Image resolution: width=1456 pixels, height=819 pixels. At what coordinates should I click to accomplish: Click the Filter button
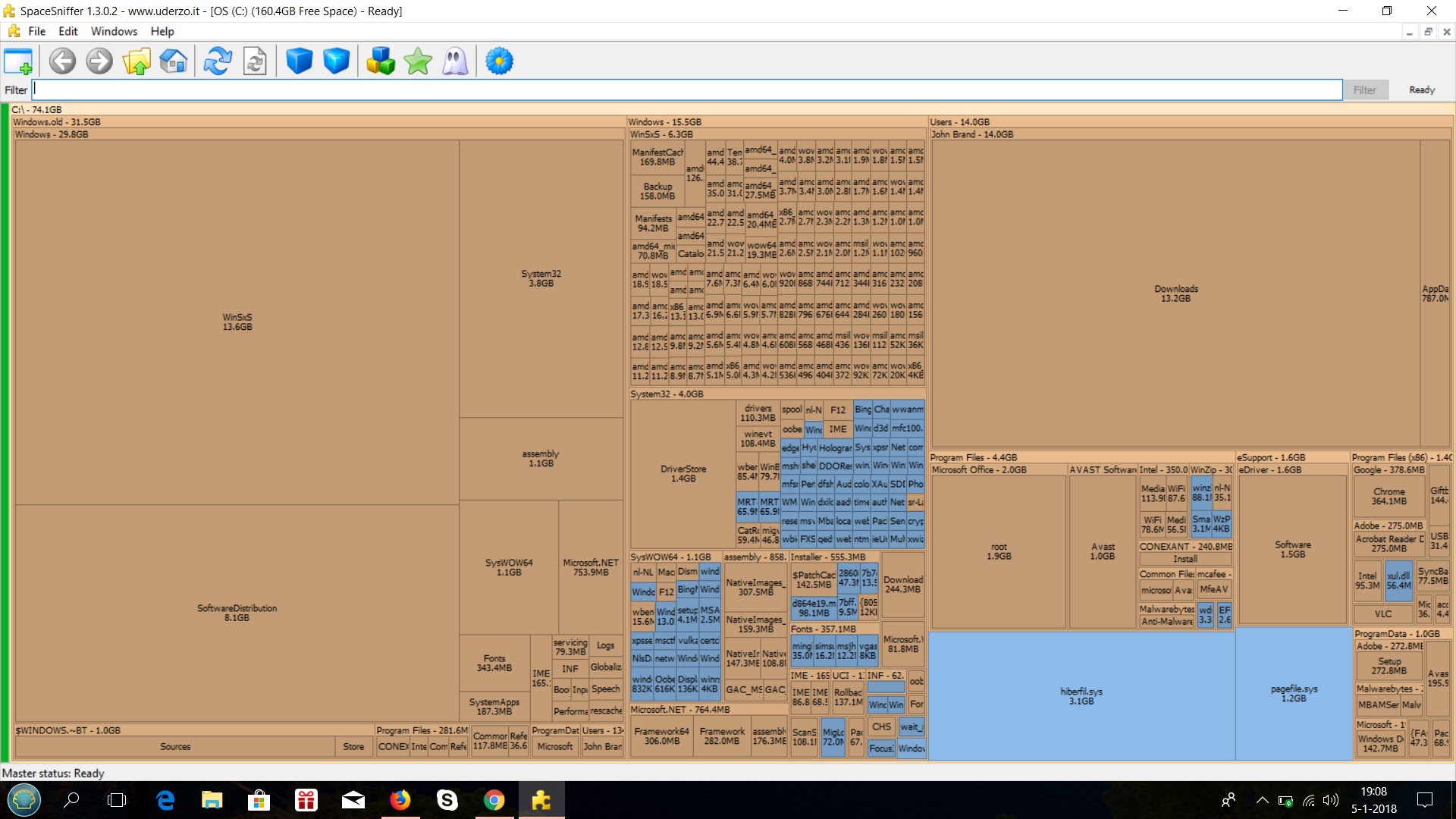pos(1365,89)
